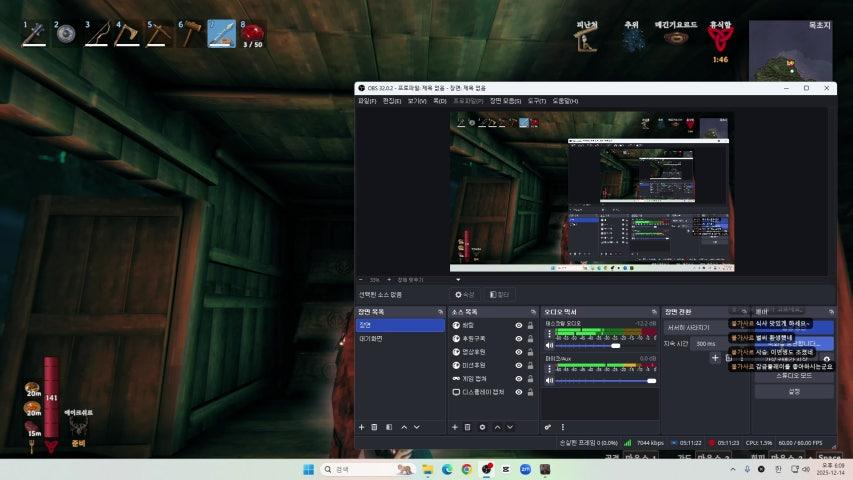
Task: Add a new source with the plus icon
Action: click(x=454, y=427)
